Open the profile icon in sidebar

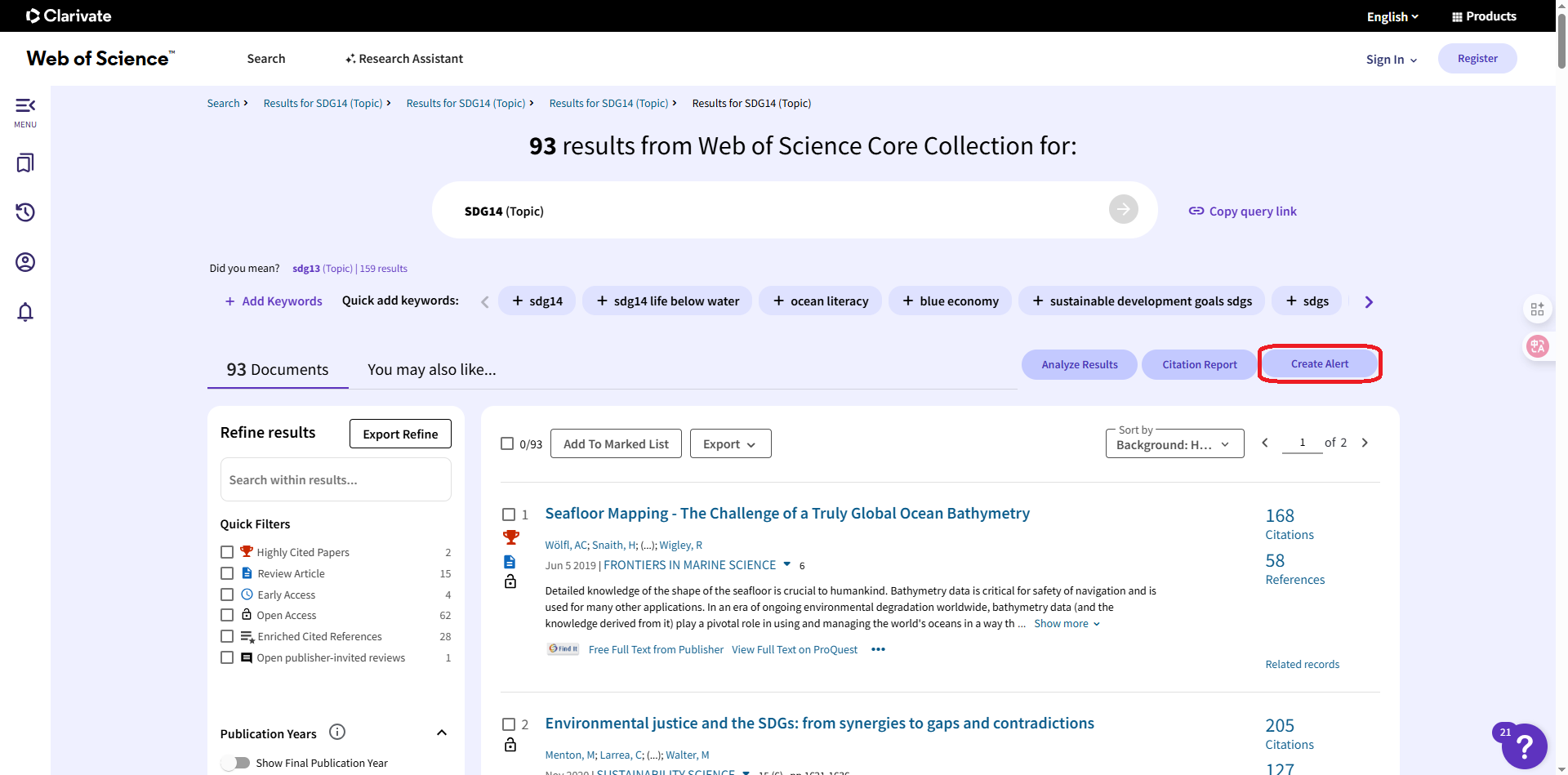(25, 262)
